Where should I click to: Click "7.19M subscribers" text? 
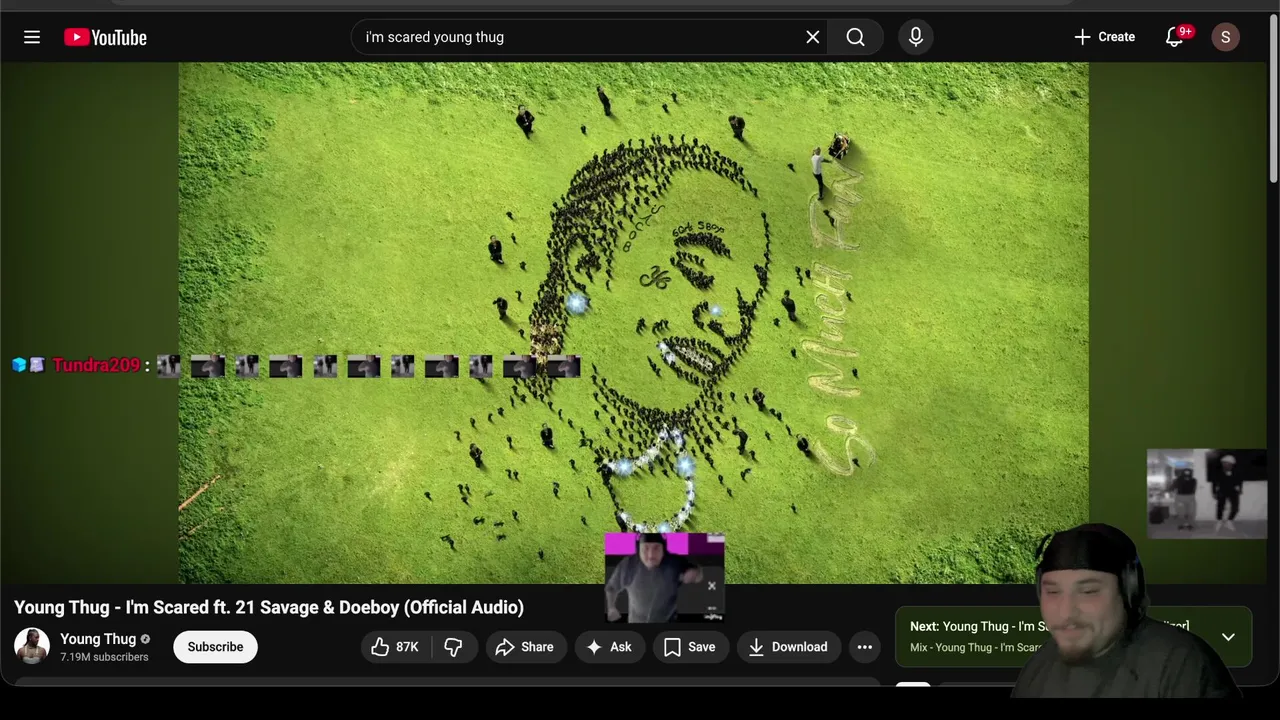point(104,657)
